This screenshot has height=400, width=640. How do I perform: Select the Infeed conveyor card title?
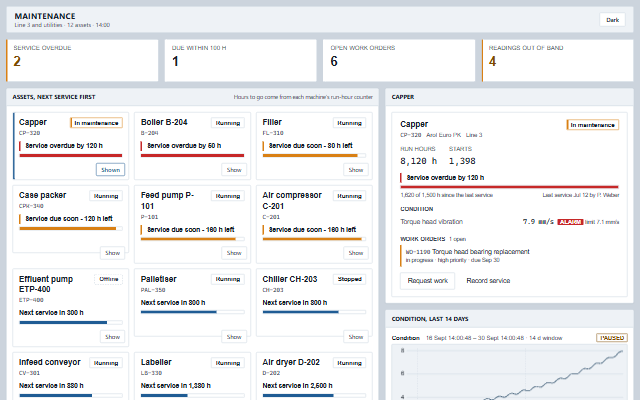click(x=50, y=362)
